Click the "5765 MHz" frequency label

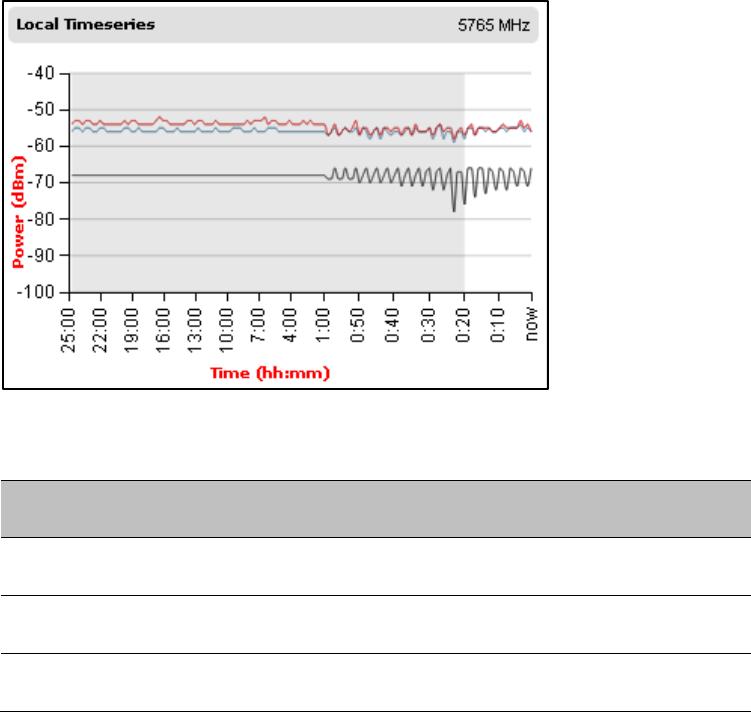pos(493,25)
